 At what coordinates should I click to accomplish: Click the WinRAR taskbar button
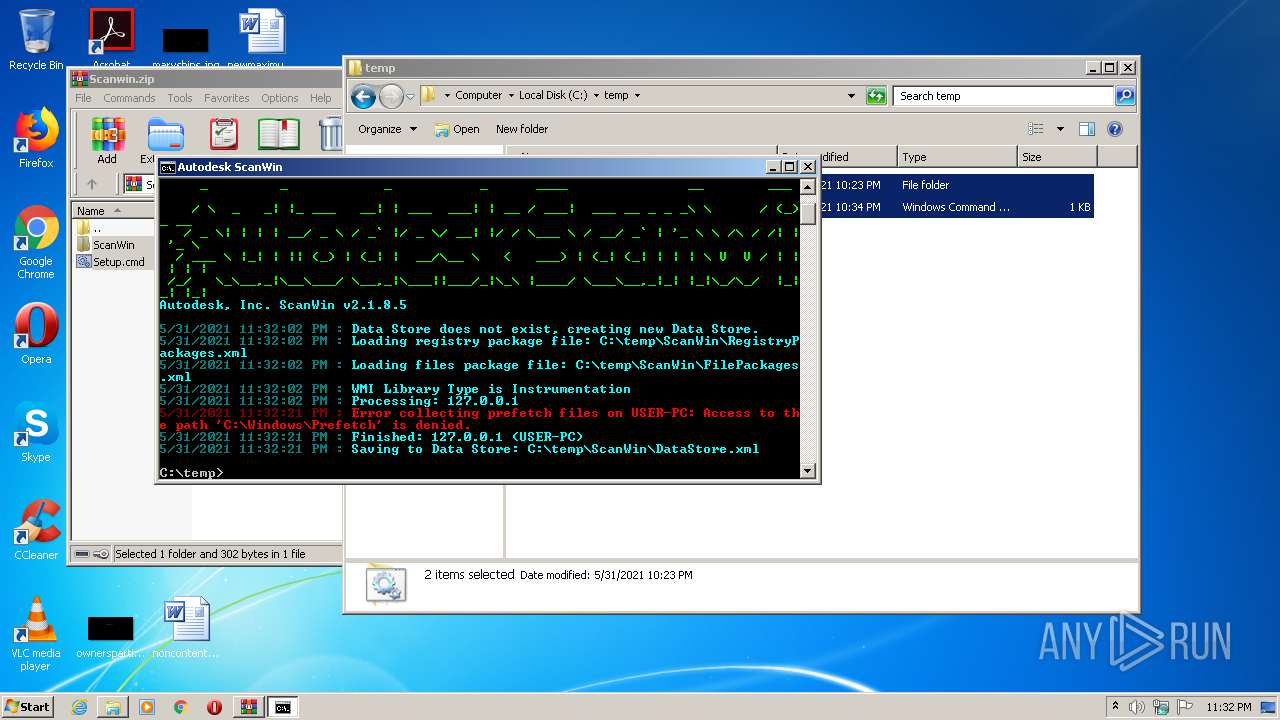pyautogui.click(x=249, y=707)
